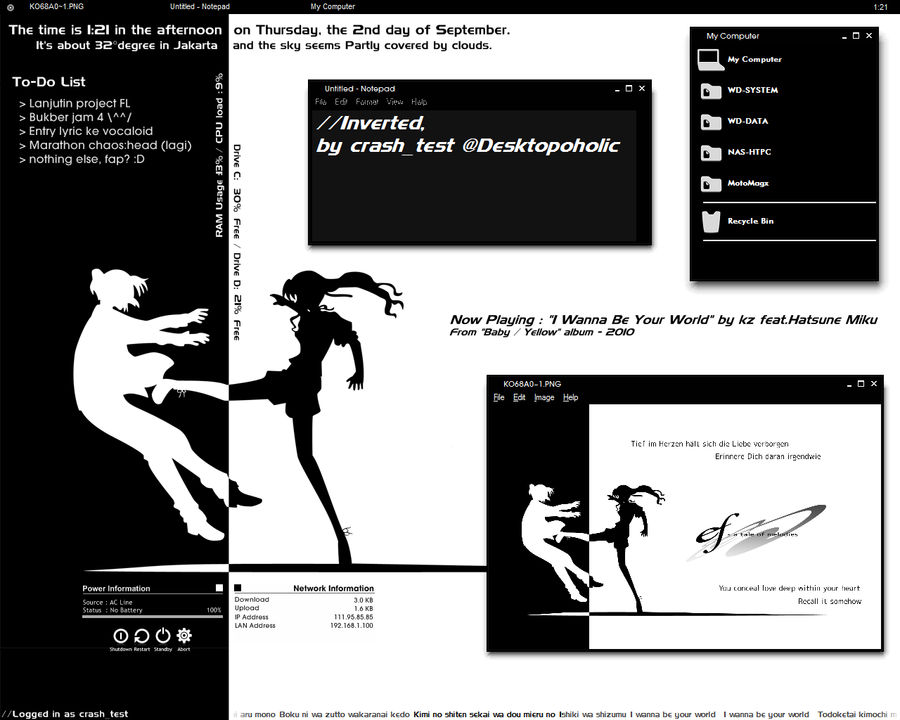Open Image menu in KO68A0~1.PNG window
Screen dimensions: 900x720
[x=544, y=397]
